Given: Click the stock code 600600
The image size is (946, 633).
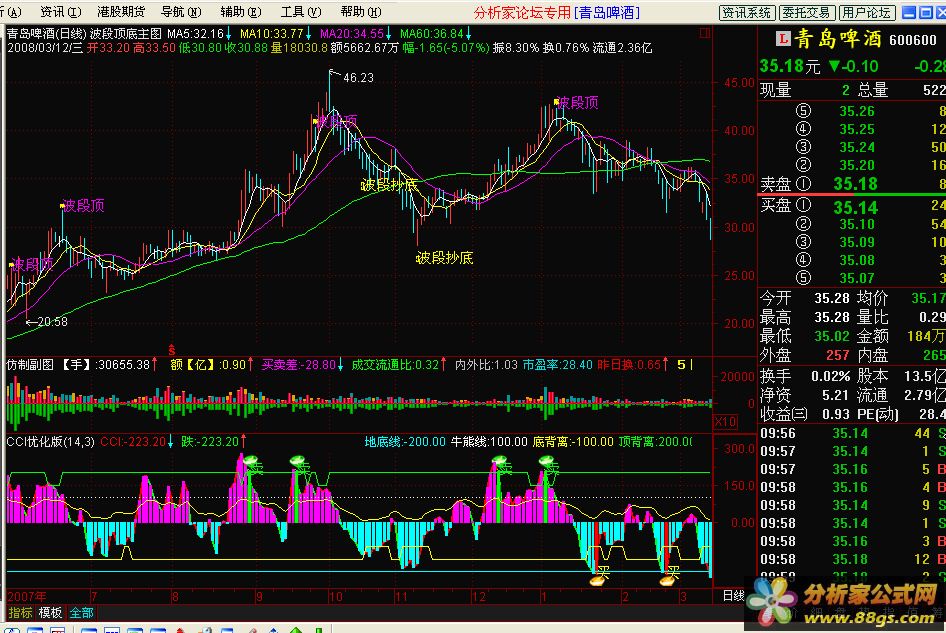Looking at the screenshot, I should click(x=913, y=40).
